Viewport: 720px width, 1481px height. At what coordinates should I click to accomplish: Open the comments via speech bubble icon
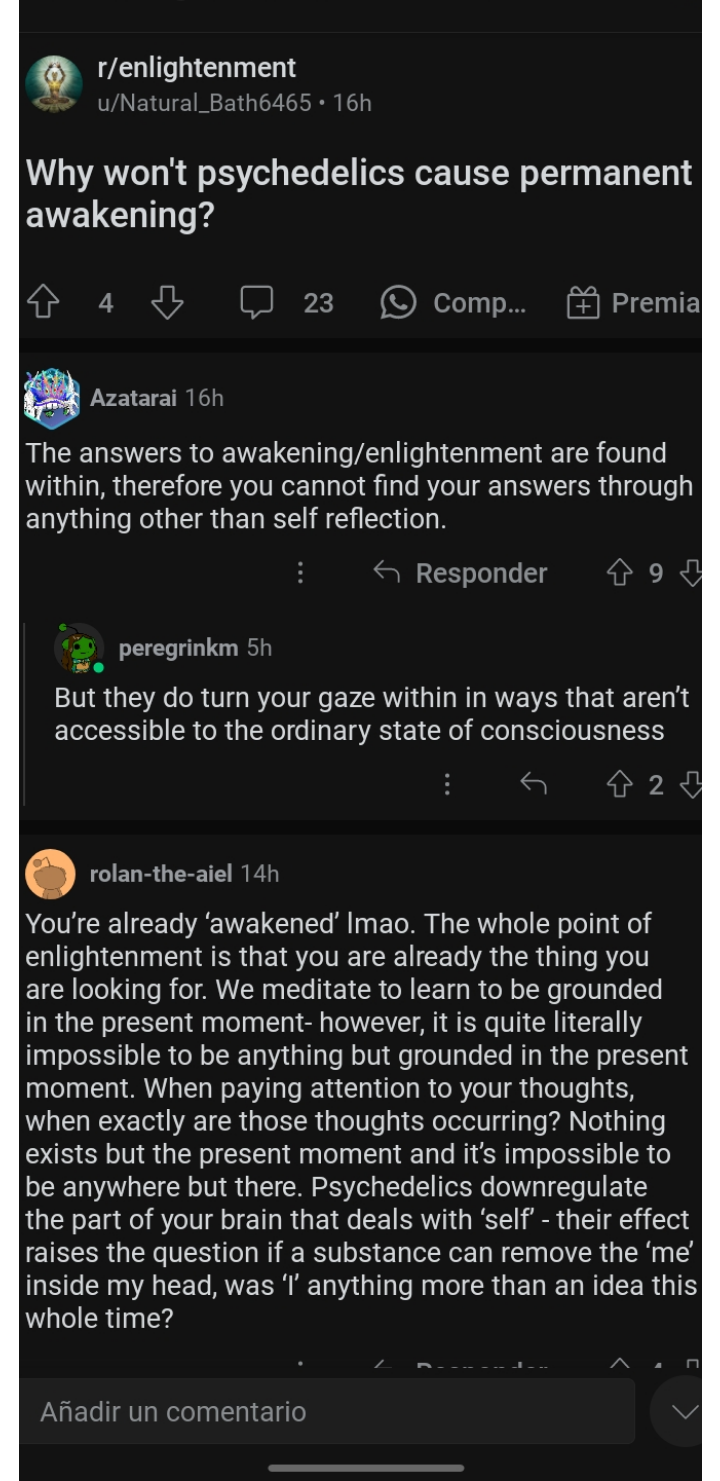[258, 303]
